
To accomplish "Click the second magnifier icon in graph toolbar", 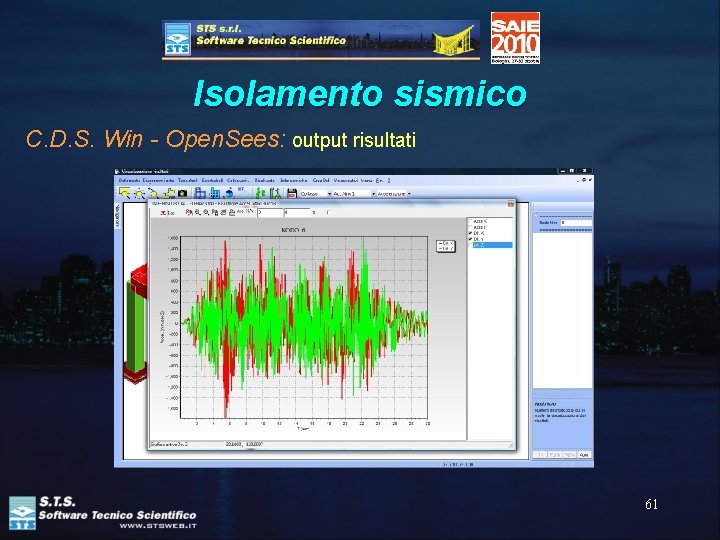I will [206, 213].
